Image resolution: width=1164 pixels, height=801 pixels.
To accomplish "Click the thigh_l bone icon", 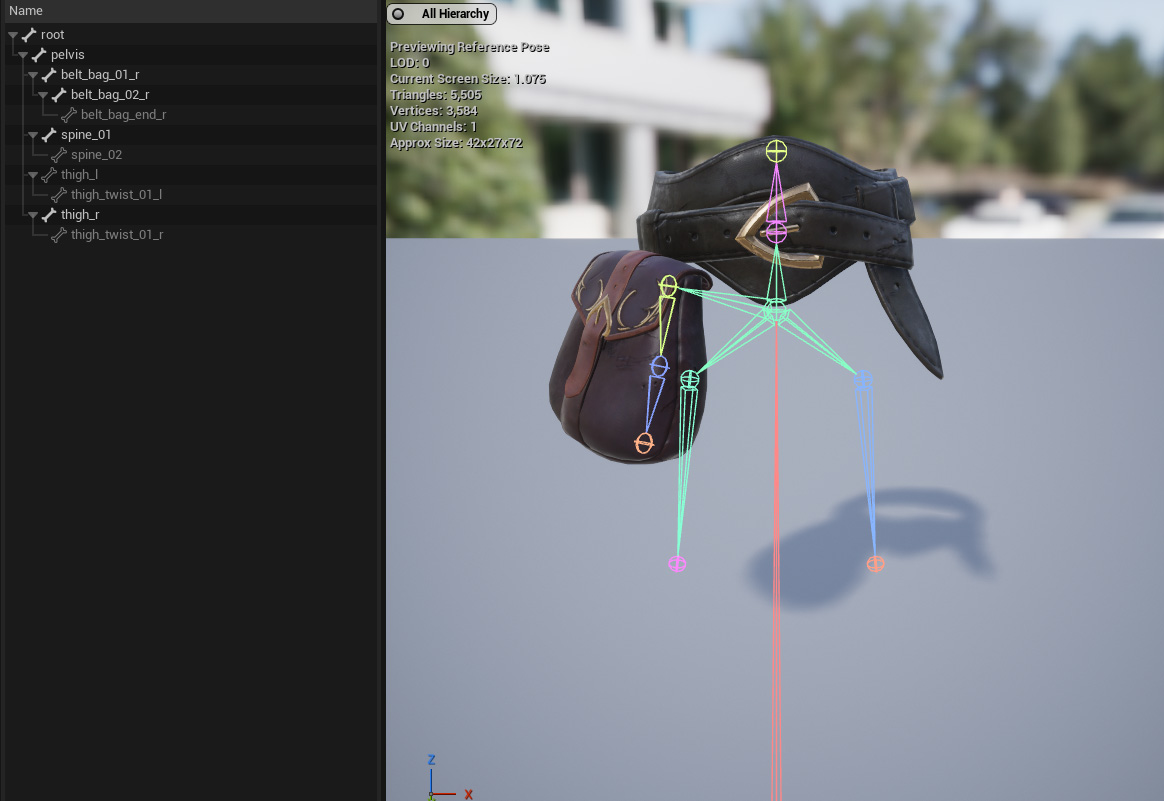I will click(x=49, y=175).
